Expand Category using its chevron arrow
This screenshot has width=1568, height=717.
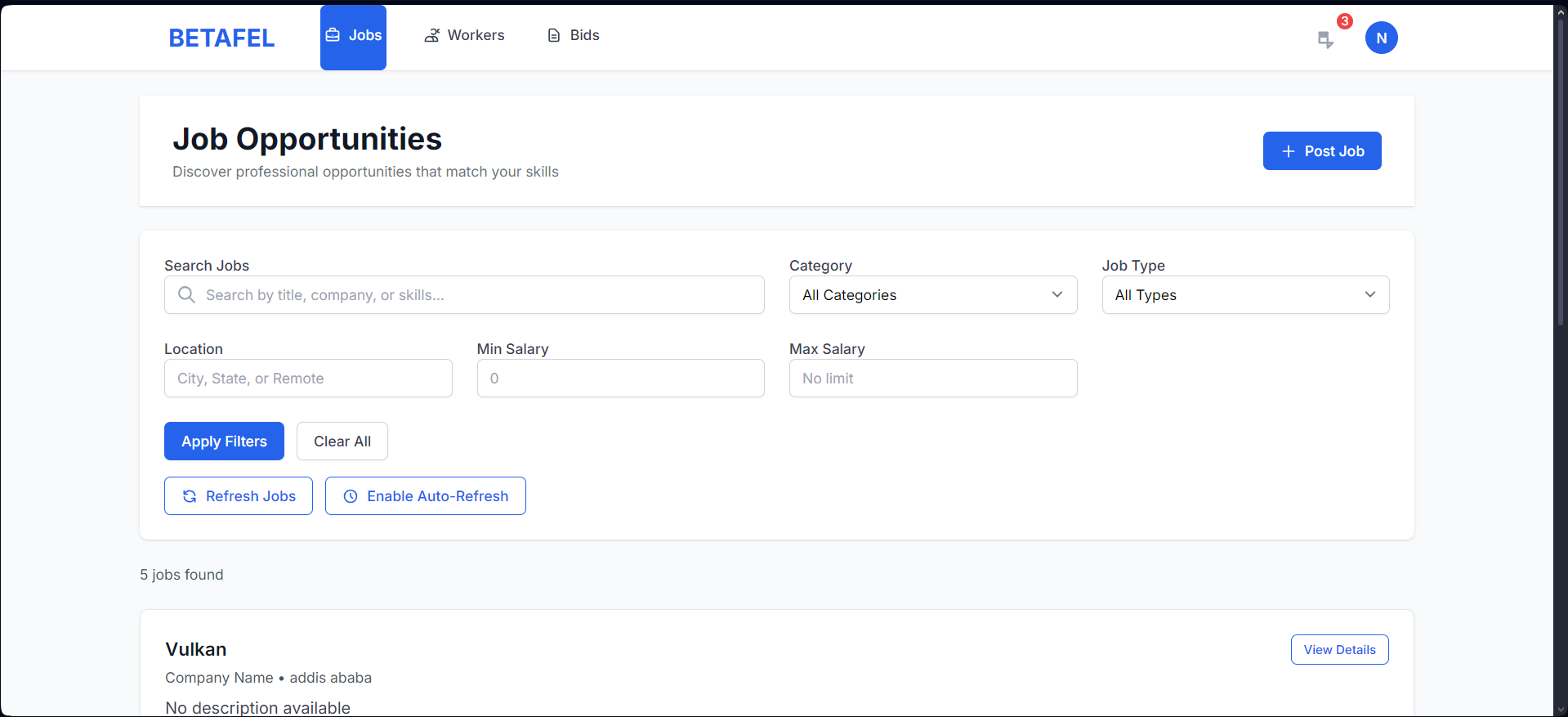point(1057,294)
